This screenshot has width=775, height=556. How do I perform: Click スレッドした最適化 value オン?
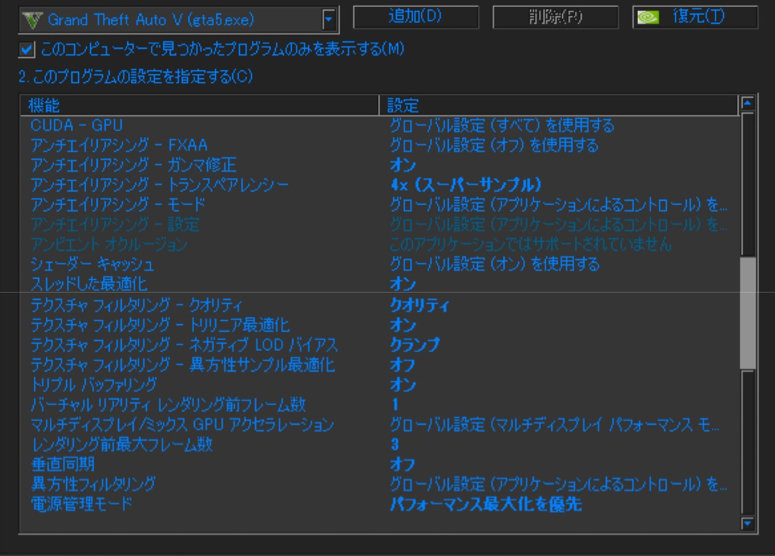(402, 284)
